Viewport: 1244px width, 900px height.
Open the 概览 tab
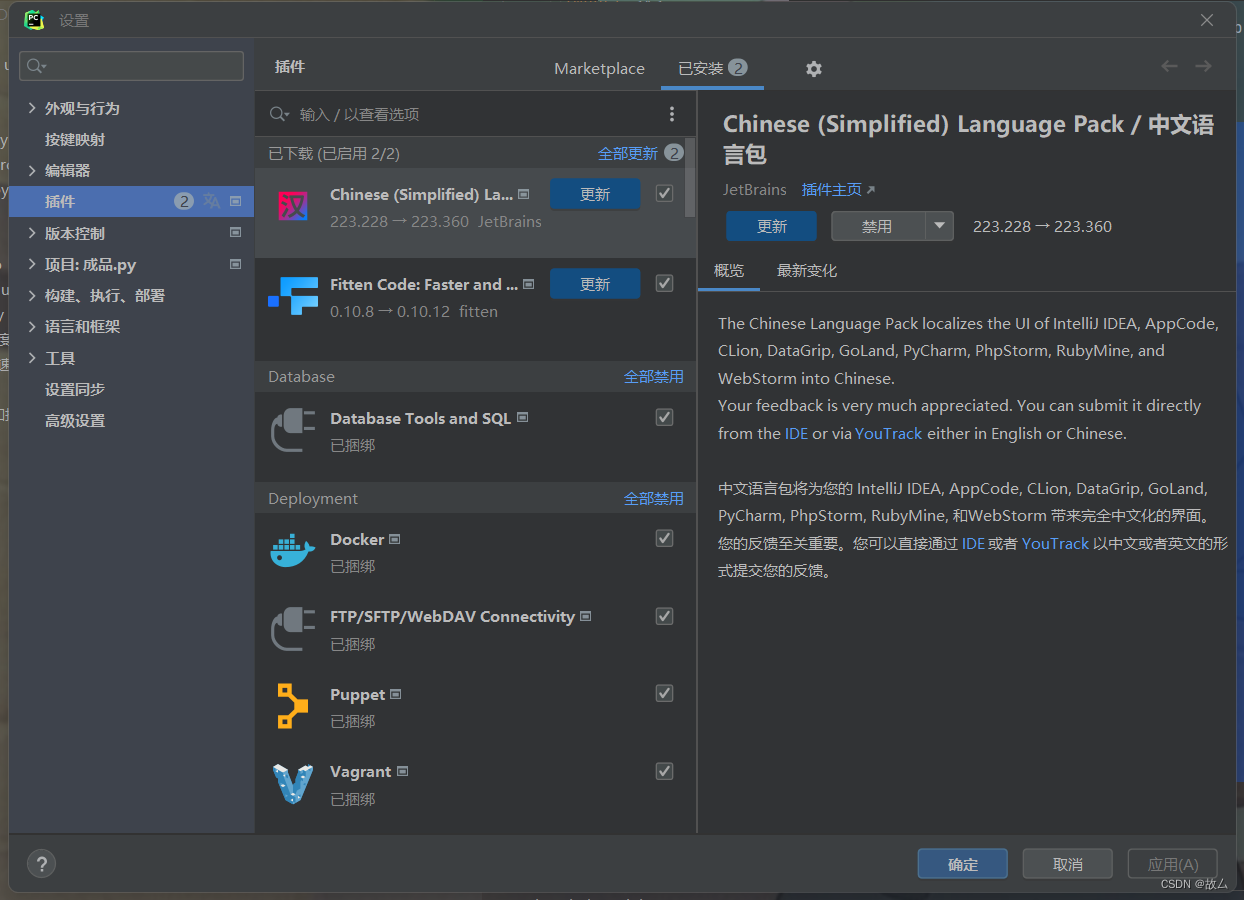pos(729,271)
